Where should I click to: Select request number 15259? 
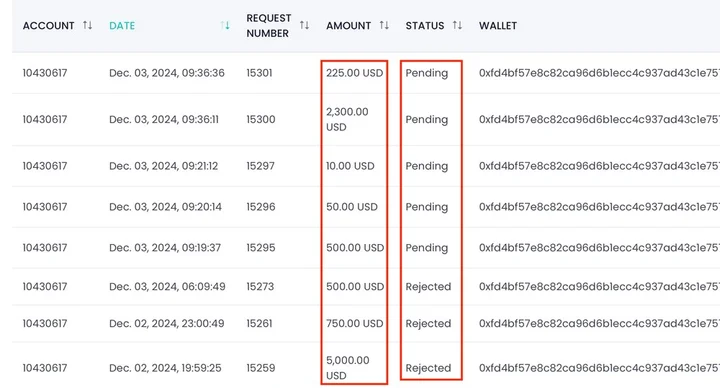click(260, 368)
